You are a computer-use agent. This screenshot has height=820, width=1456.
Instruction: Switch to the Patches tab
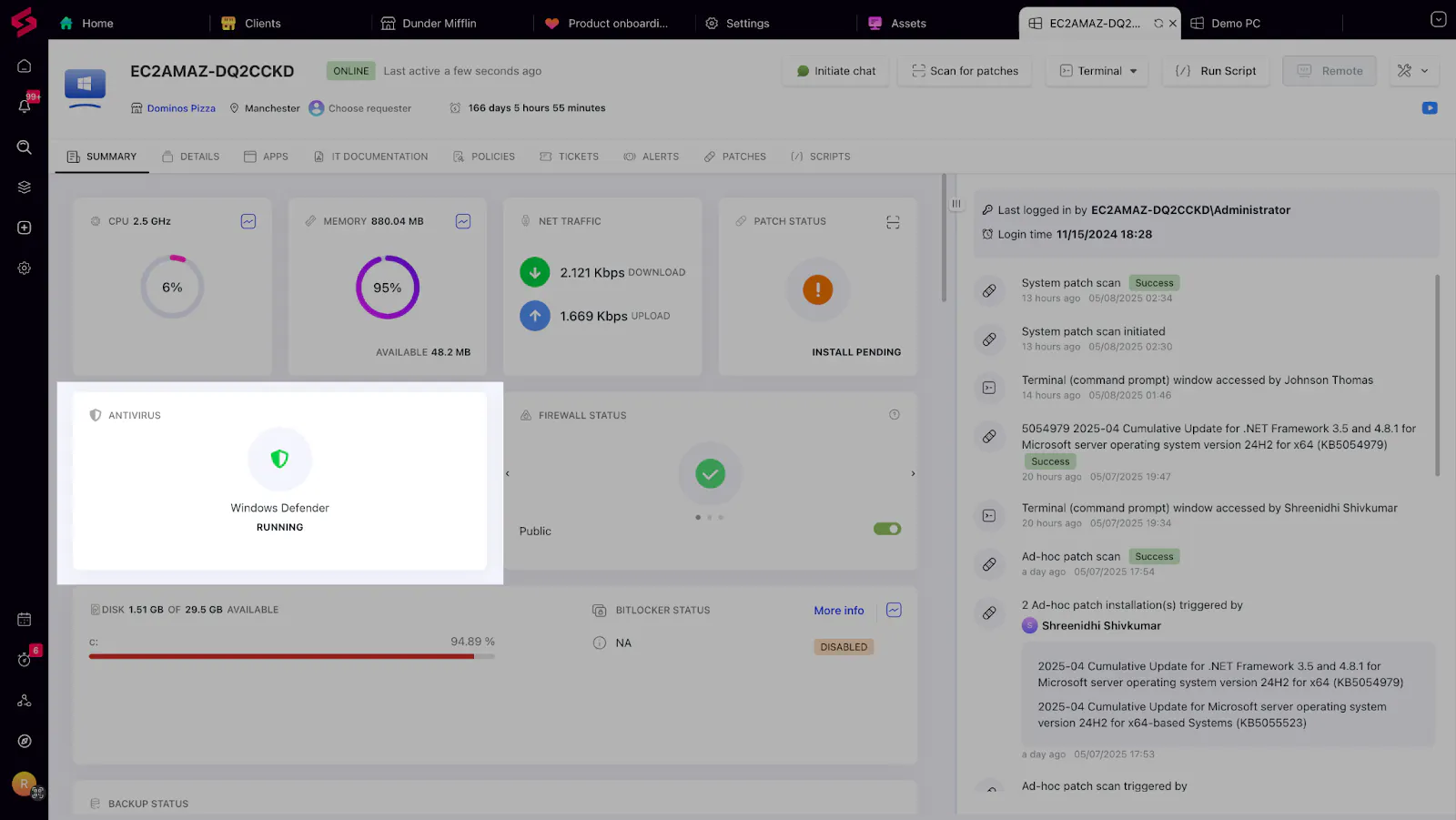click(x=734, y=157)
